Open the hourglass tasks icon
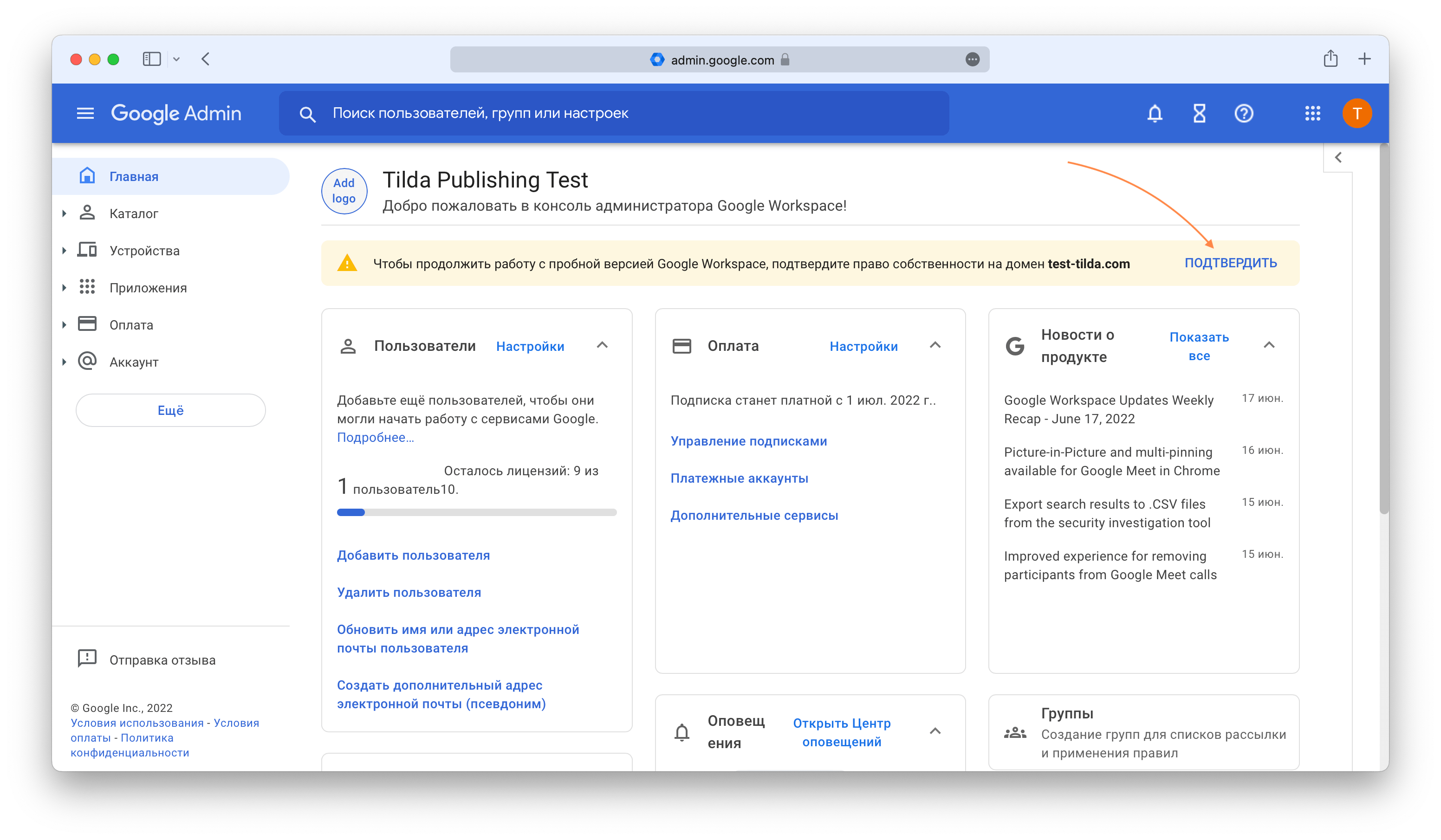This screenshot has height=840, width=1441. (1199, 113)
